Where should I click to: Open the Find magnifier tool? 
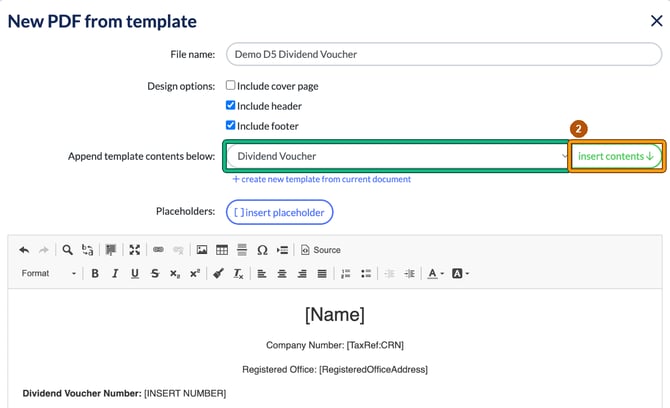67,250
